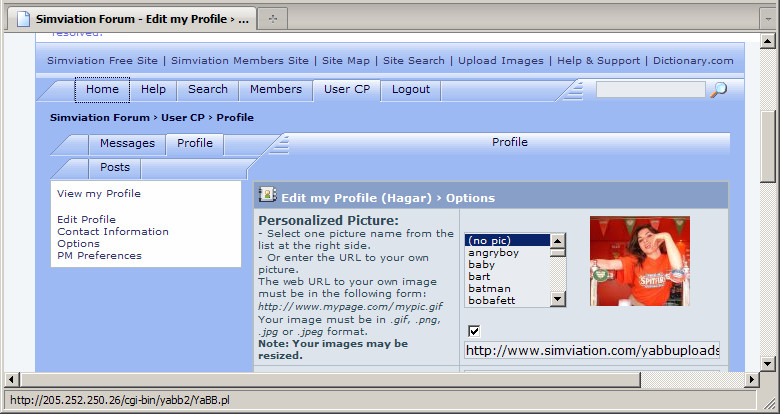Screen dimensions: 780x414
Task: Open the Members tab
Action: (275, 89)
